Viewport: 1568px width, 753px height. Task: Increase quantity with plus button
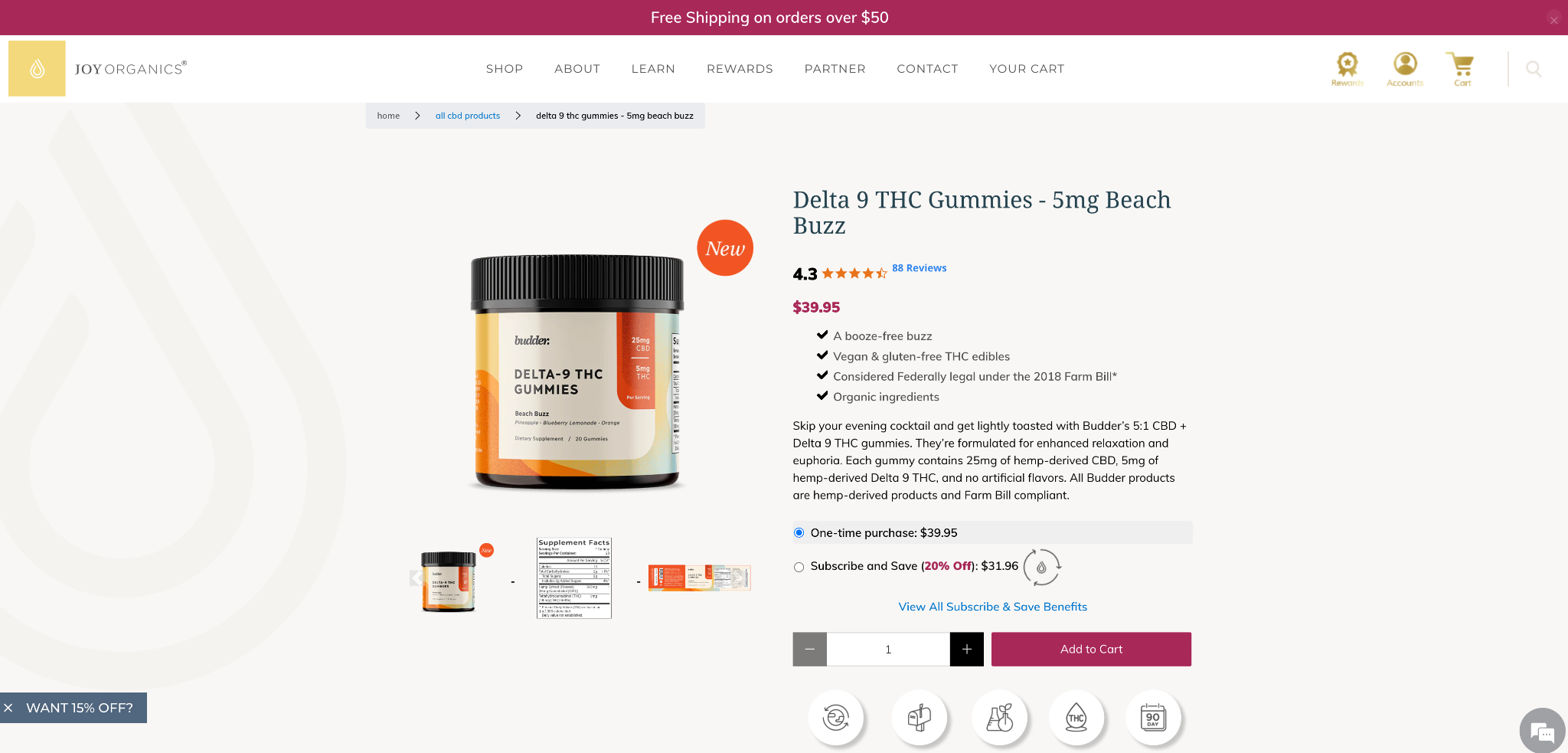click(x=967, y=650)
